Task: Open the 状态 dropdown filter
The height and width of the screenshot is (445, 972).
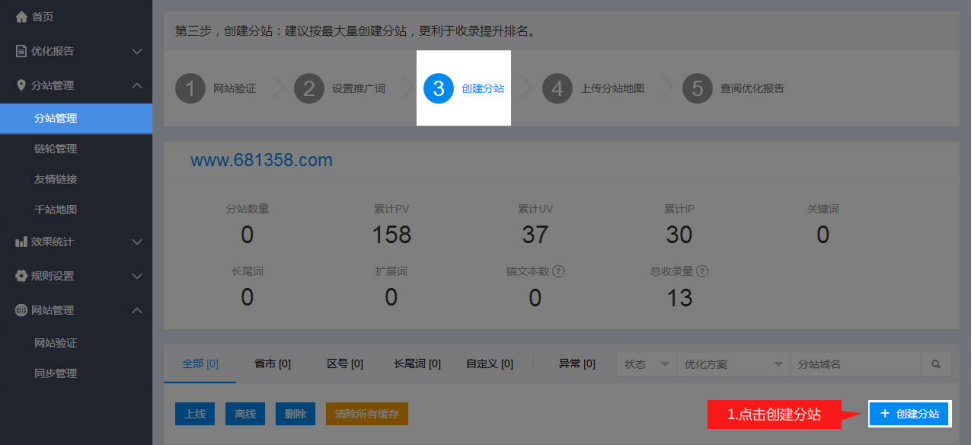Action: click(646, 365)
